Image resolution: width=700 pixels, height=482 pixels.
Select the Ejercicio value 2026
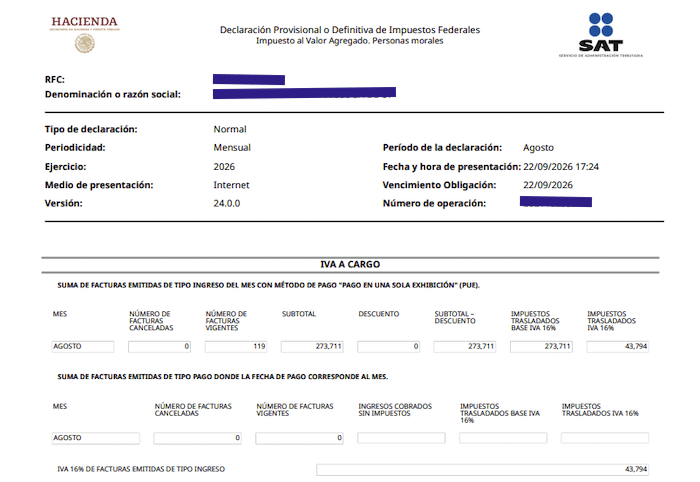[224, 167]
